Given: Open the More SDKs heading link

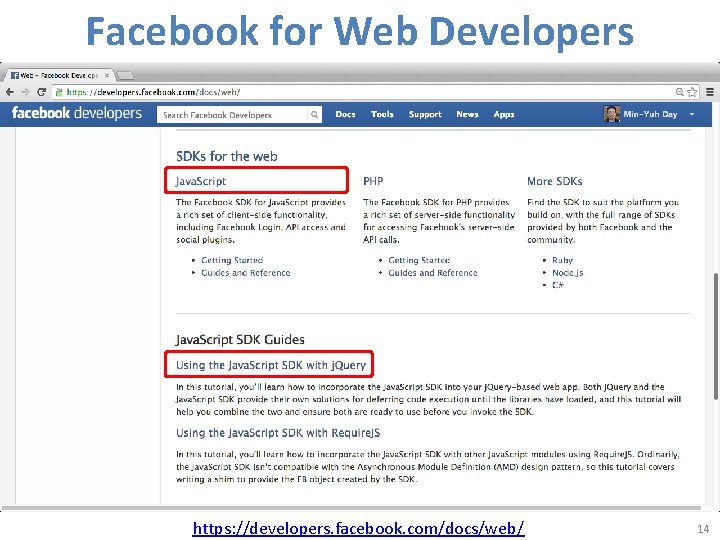Looking at the screenshot, I should point(555,181).
